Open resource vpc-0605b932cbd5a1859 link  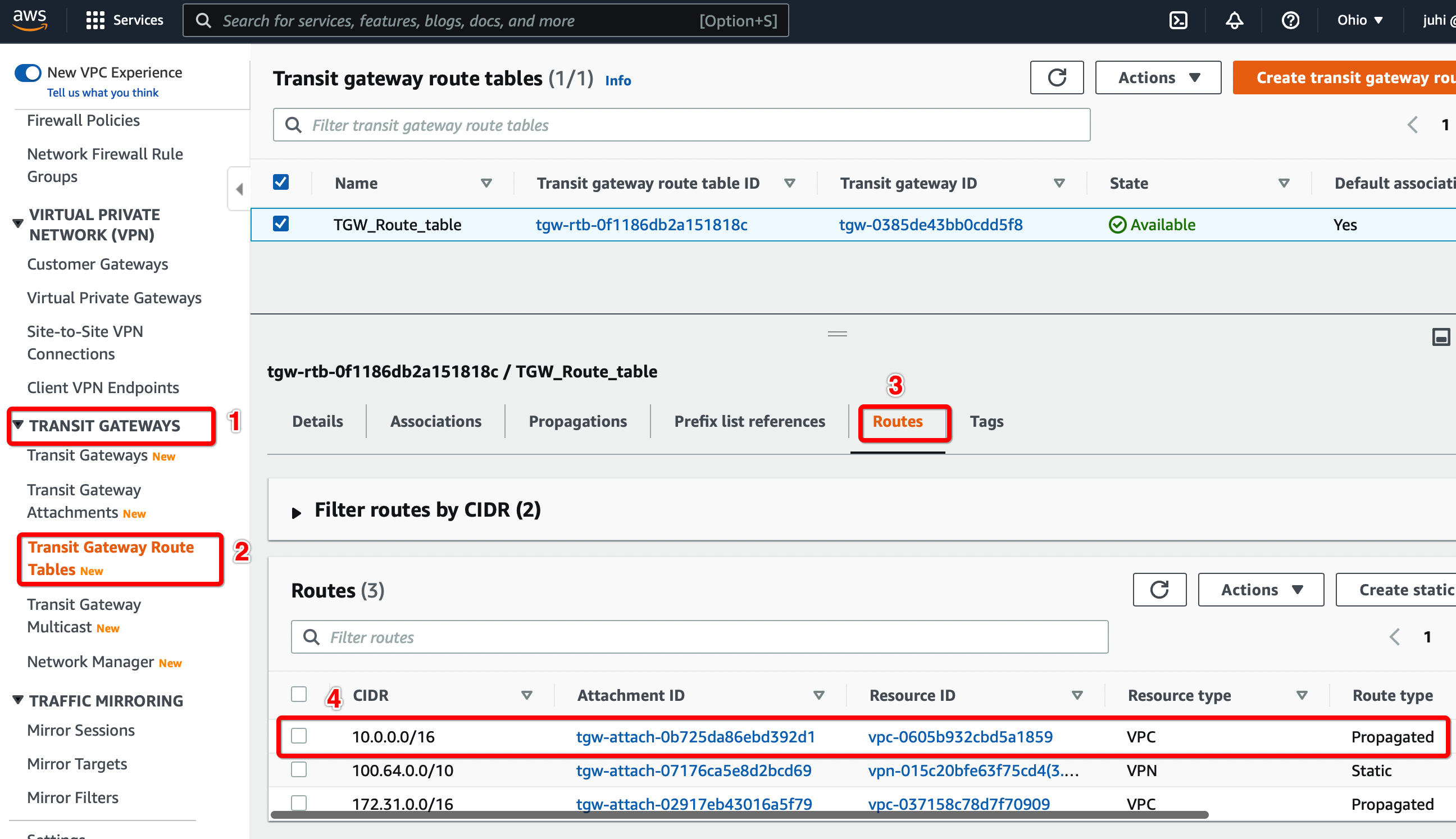pos(961,736)
